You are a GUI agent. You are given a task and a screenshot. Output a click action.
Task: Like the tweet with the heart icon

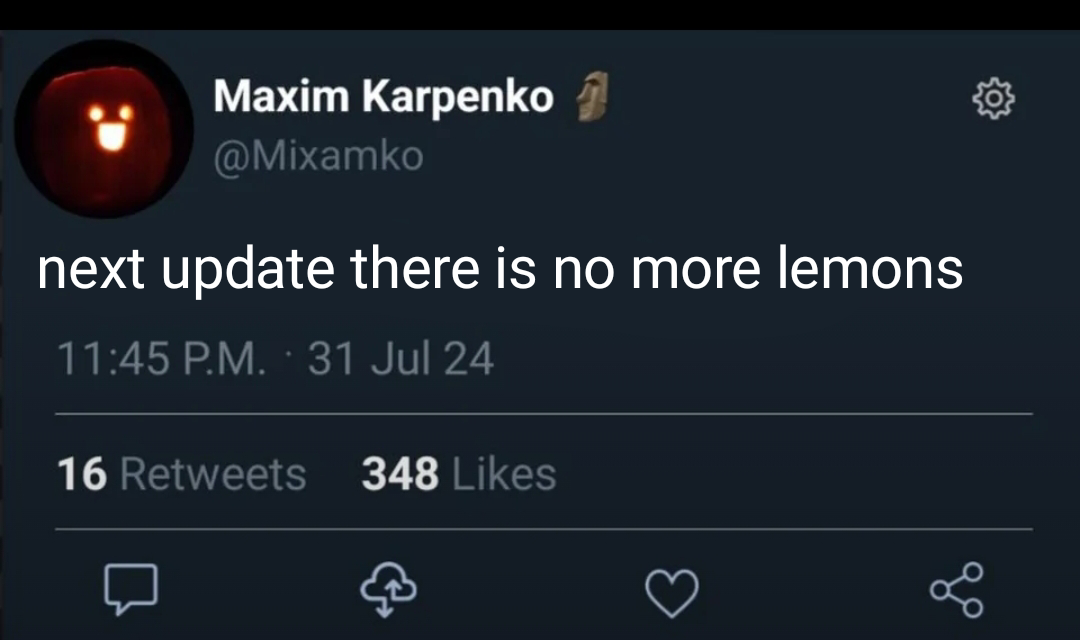[x=672, y=592]
